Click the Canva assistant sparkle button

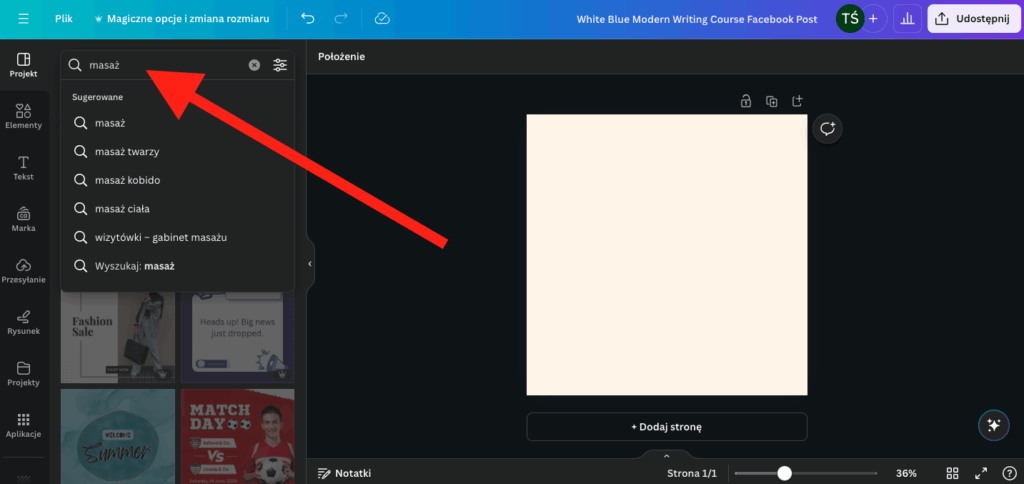pos(993,425)
